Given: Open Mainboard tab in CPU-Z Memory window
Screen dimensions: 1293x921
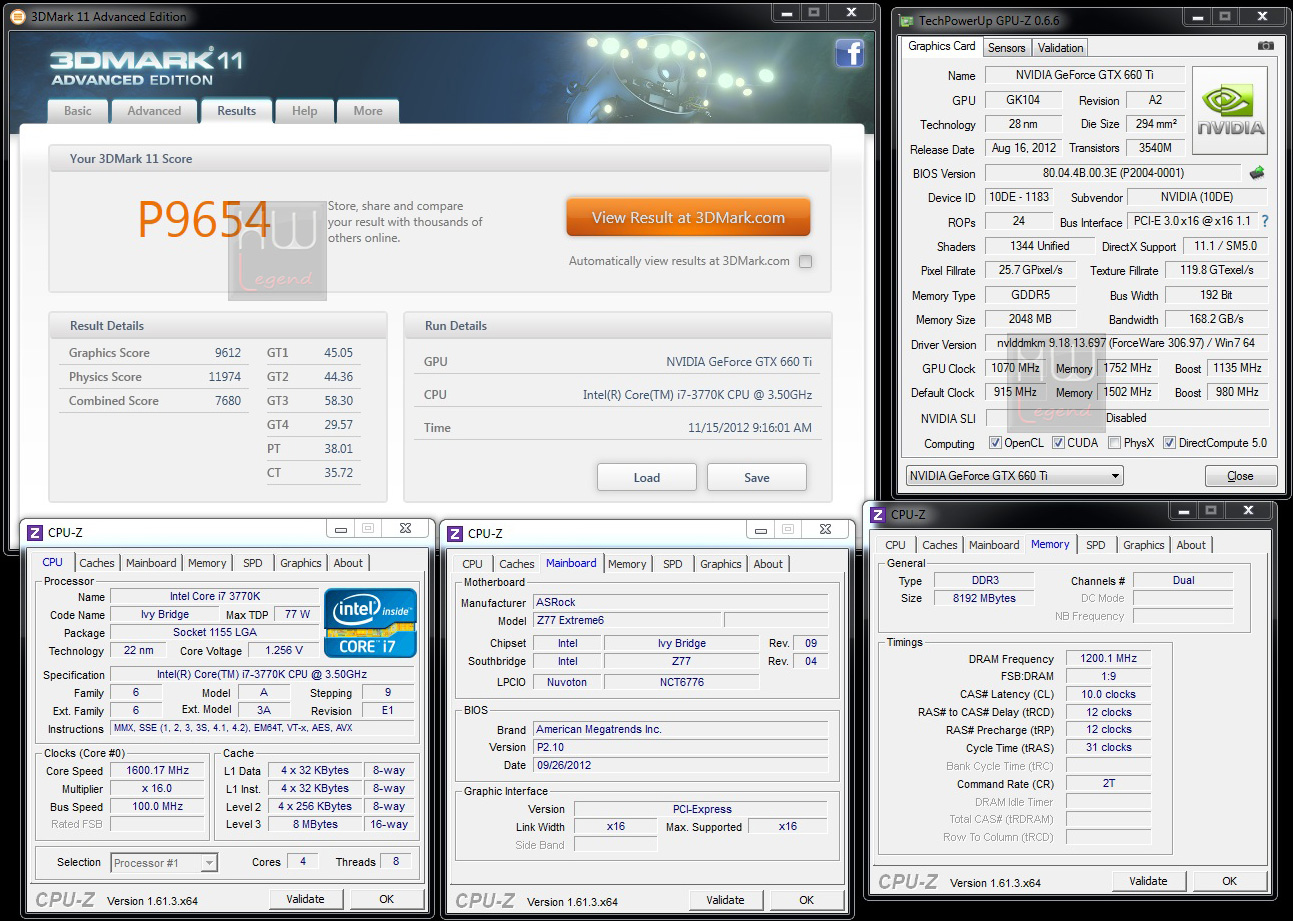Looking at the screenshot, I should tap(994, 545).
